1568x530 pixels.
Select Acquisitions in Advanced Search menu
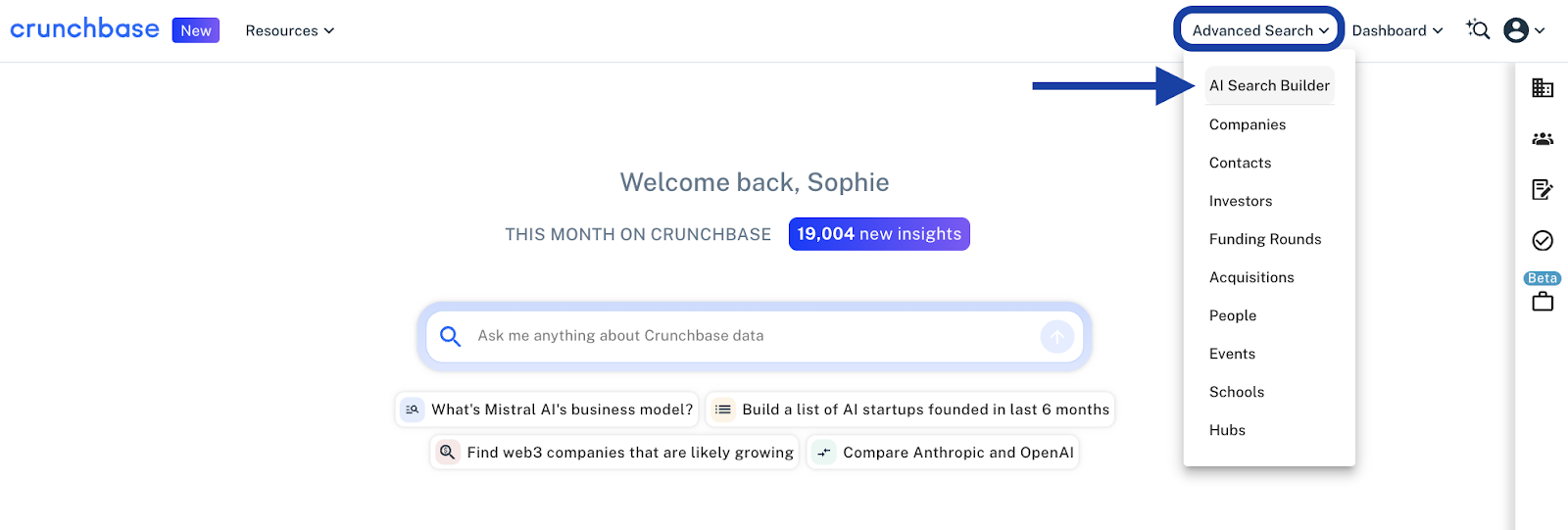1251,277
